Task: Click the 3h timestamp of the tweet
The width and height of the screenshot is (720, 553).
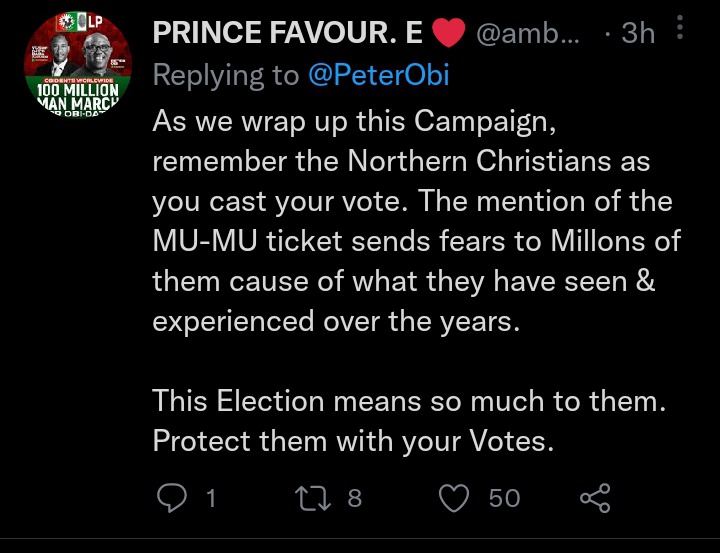Action: (x=638, y=33)
